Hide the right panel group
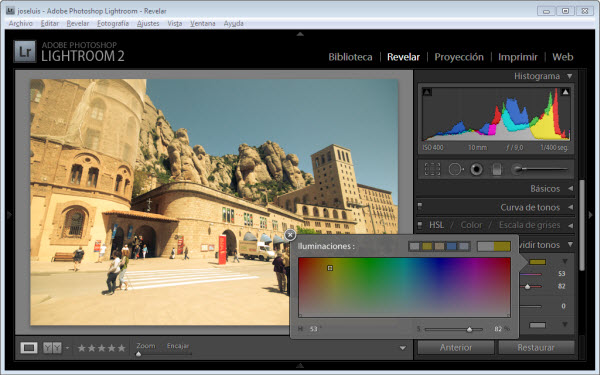The height and width of the screenshot is (375, 600). [x=590, y=215]
